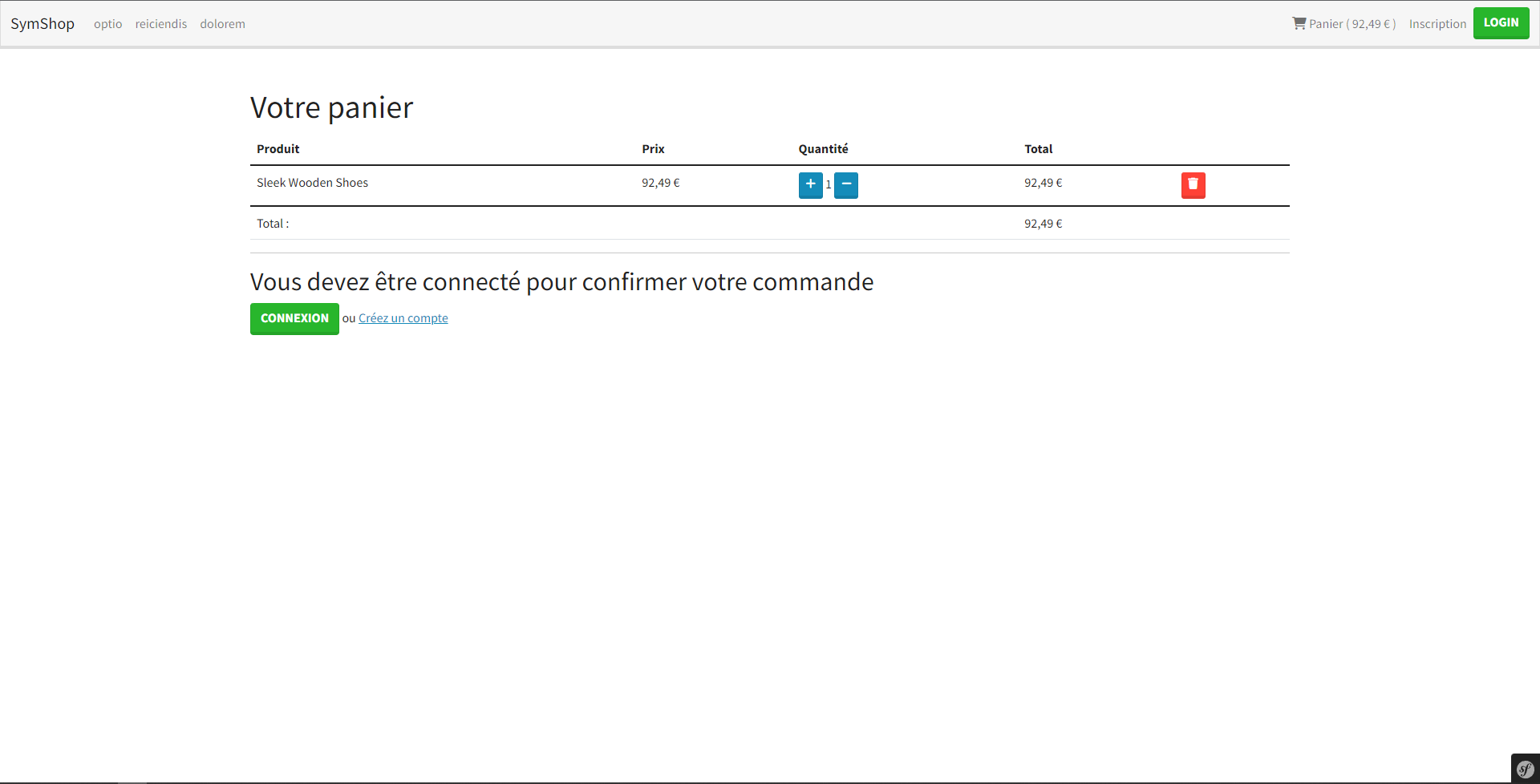Decrease quantity with the minus button

pyautogui.click(x=846, y=184)
